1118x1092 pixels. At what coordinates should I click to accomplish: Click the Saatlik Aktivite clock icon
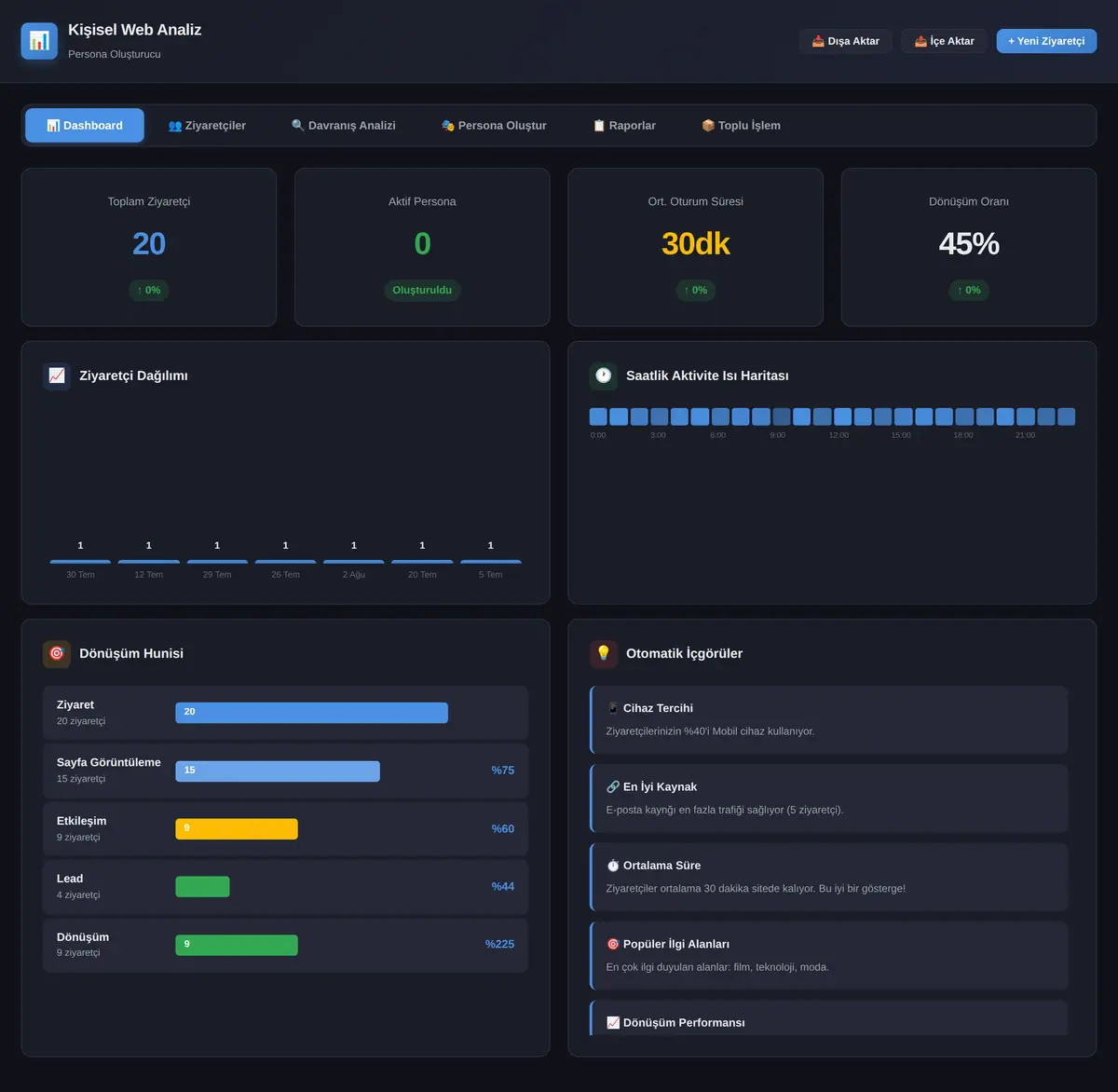(x=604, y=375)
